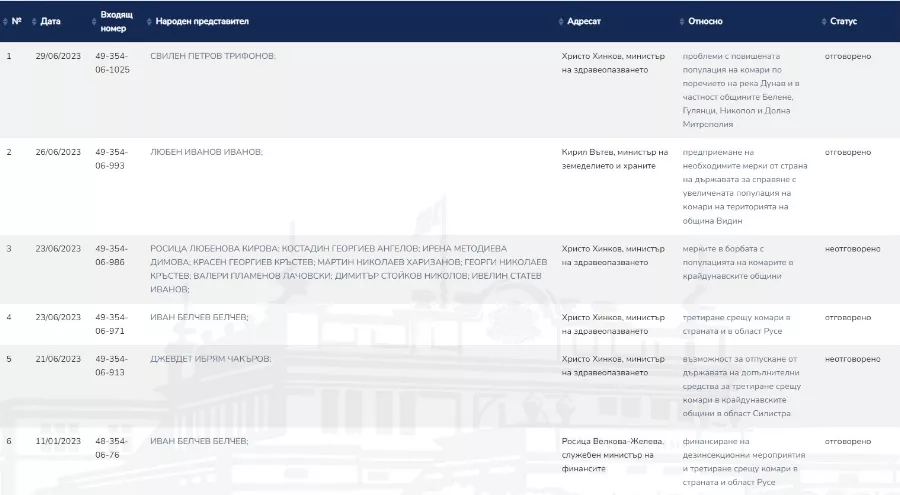Open РОСИЦА ЛЮБЕНОВА КИРОВА group entry
This screenshot has height=495, width=900.
tap(348, 269)
